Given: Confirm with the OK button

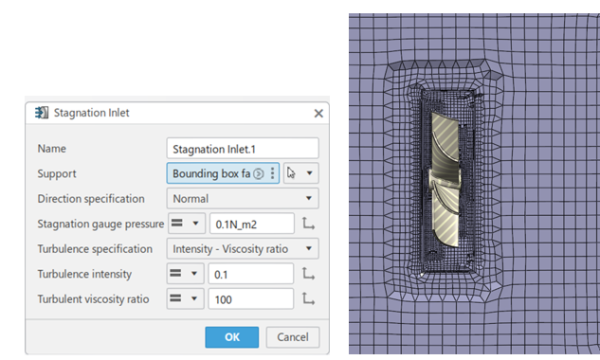Looking at the screenshot, I should coord(232,337).
